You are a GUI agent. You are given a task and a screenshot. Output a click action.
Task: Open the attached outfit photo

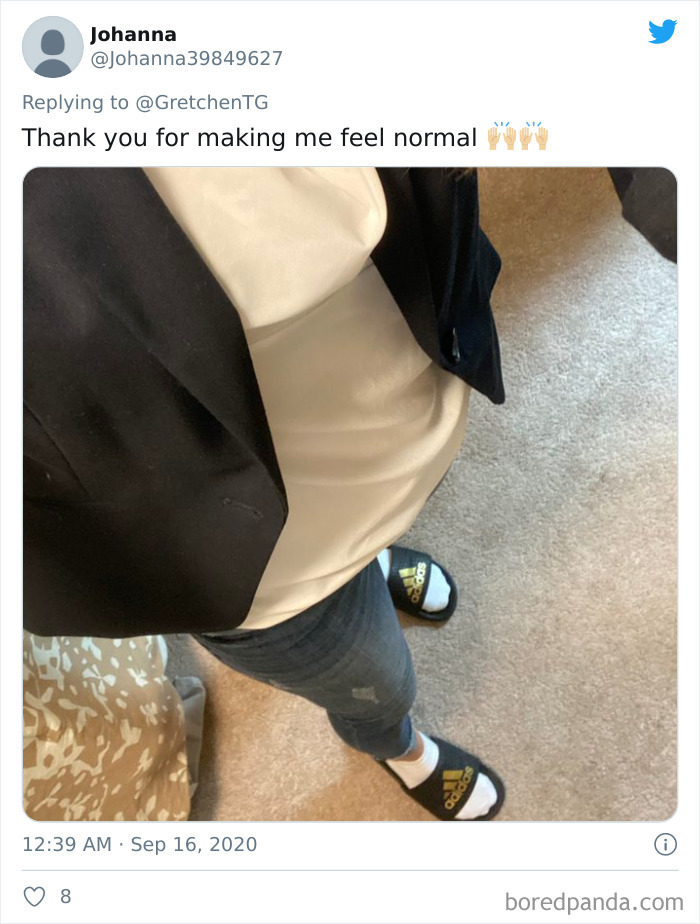coord(350,494)
